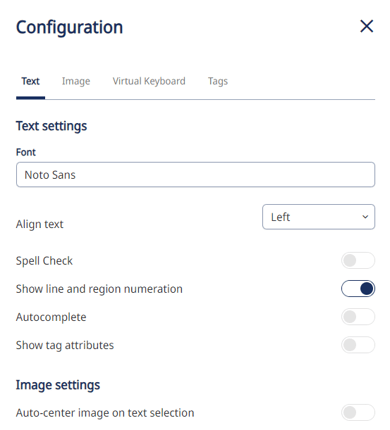The height and width of the screenshot is (430, 390).
Task: Close the Configuration panel
Action: click(x=366, y=26)
